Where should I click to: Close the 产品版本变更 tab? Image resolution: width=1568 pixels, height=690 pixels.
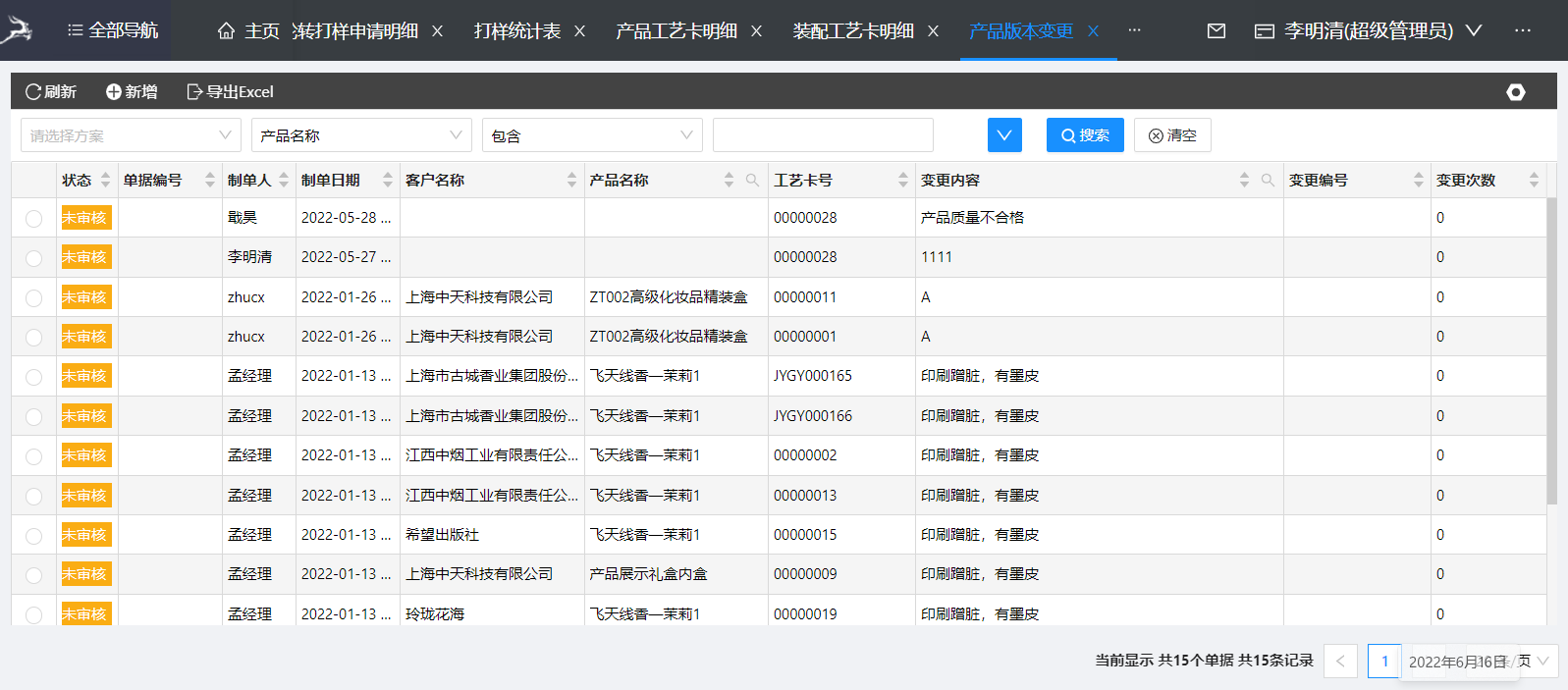point(1093,31)
